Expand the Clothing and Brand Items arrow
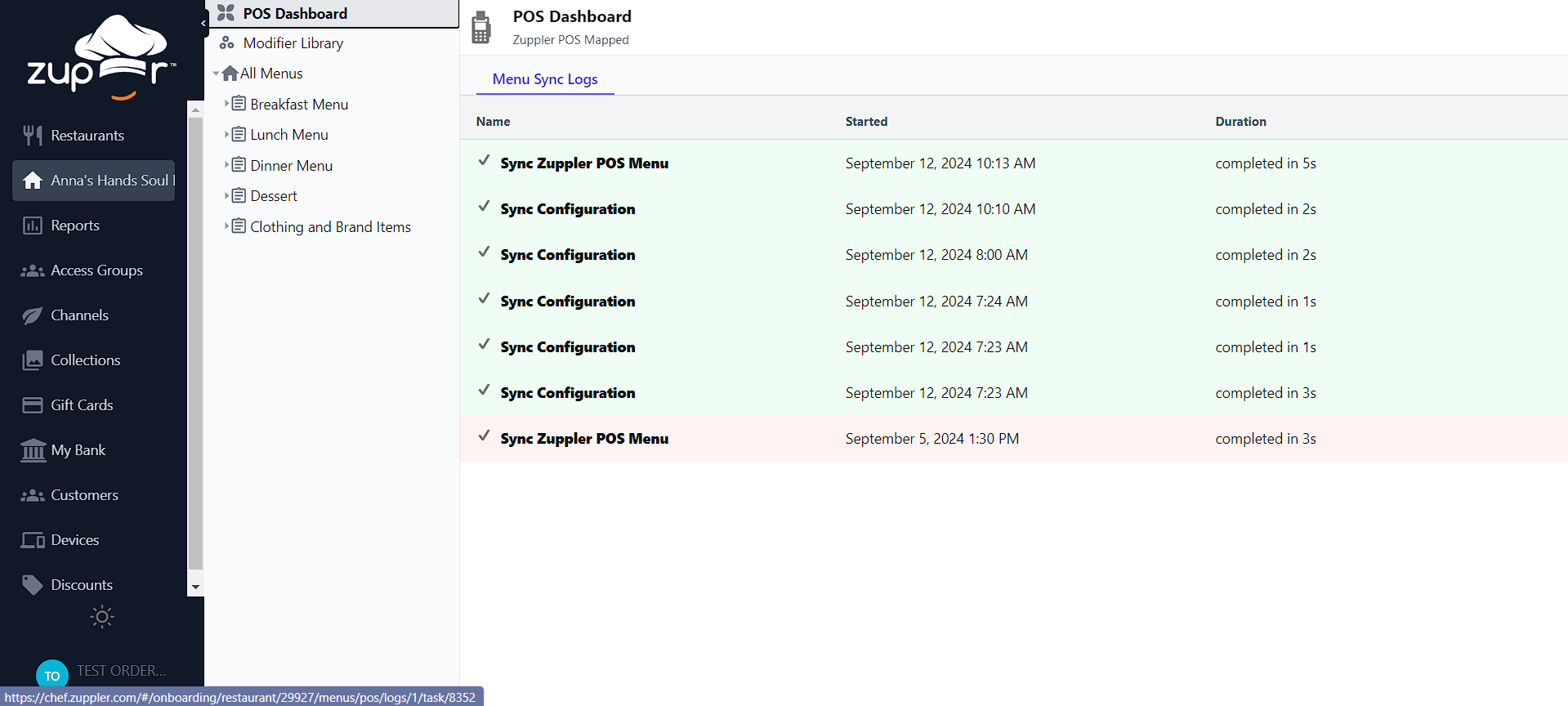Image resolution: width=1568 pixels, height=706 pixels. click(x=226, y=226)
